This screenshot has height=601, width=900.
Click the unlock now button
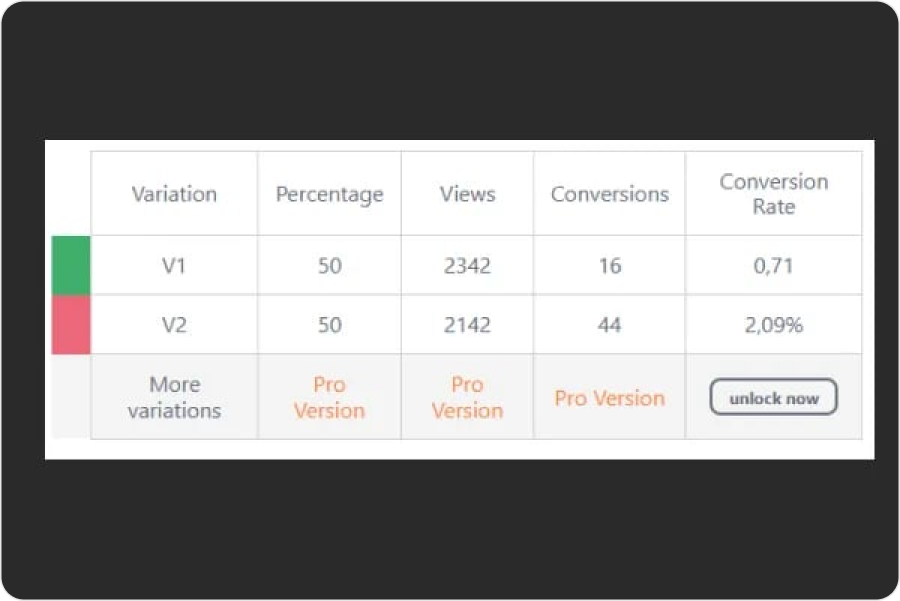pos(773,397)
